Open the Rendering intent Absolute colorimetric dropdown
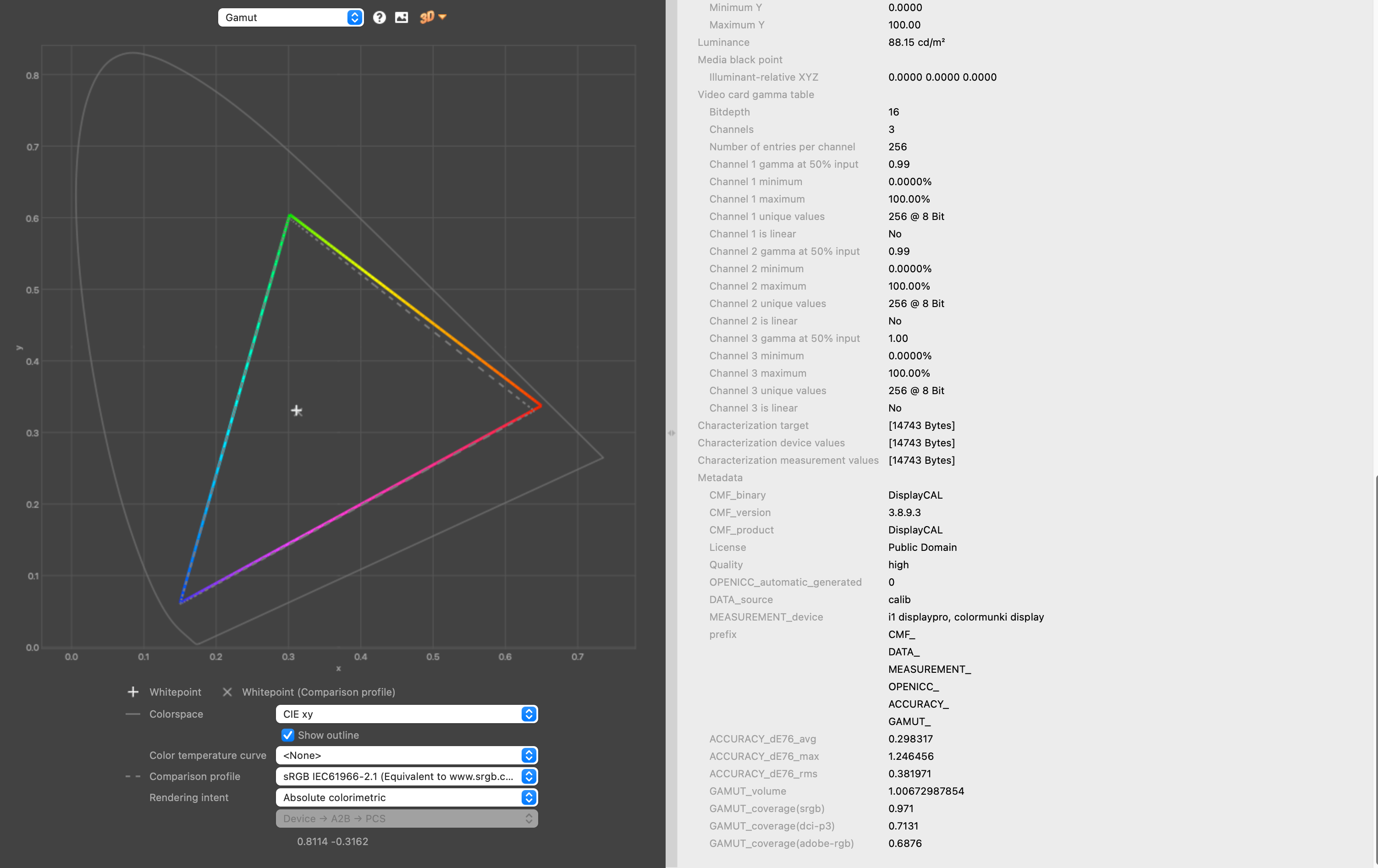 click(406, 797)
